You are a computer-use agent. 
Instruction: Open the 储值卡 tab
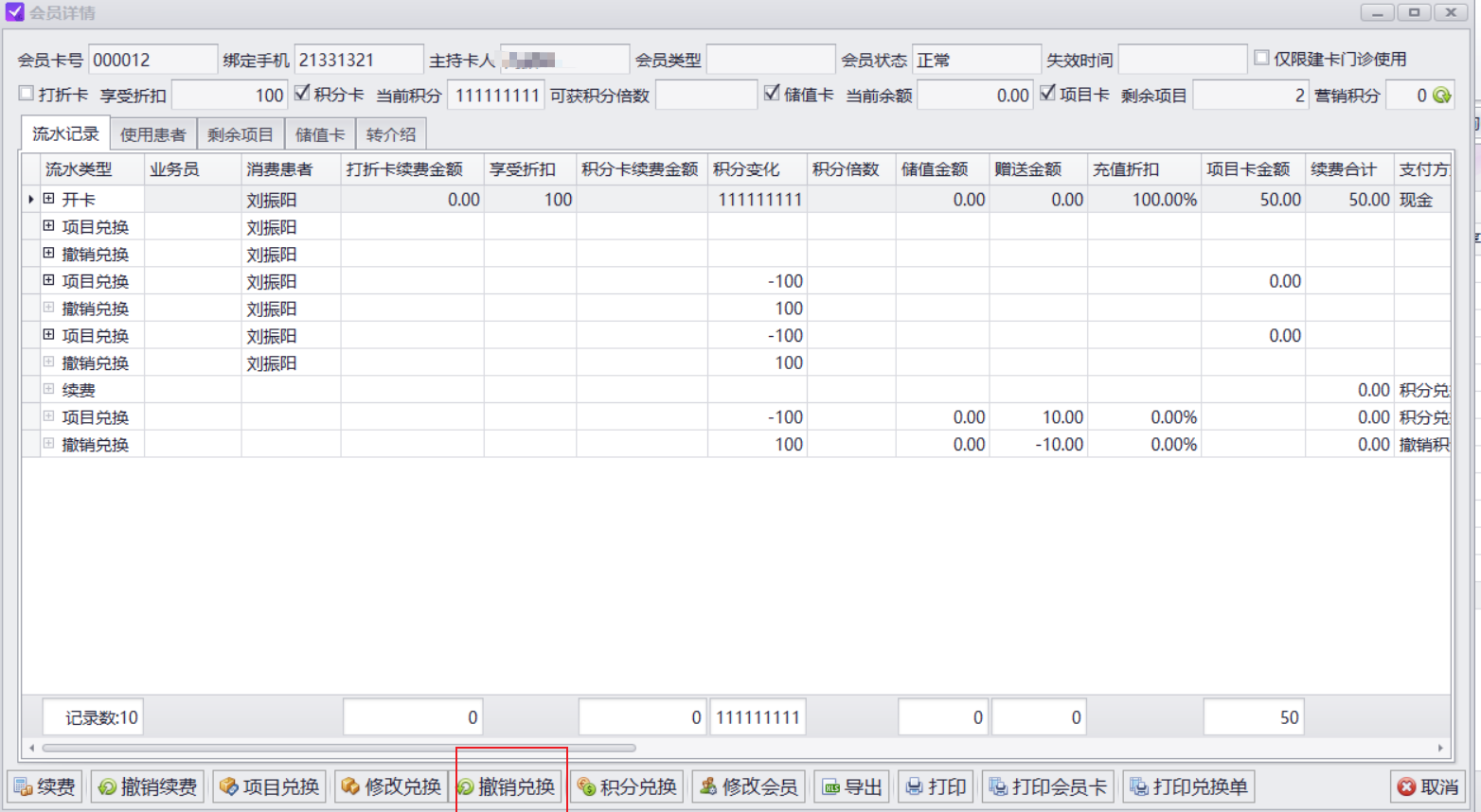(x=320, y=134)
